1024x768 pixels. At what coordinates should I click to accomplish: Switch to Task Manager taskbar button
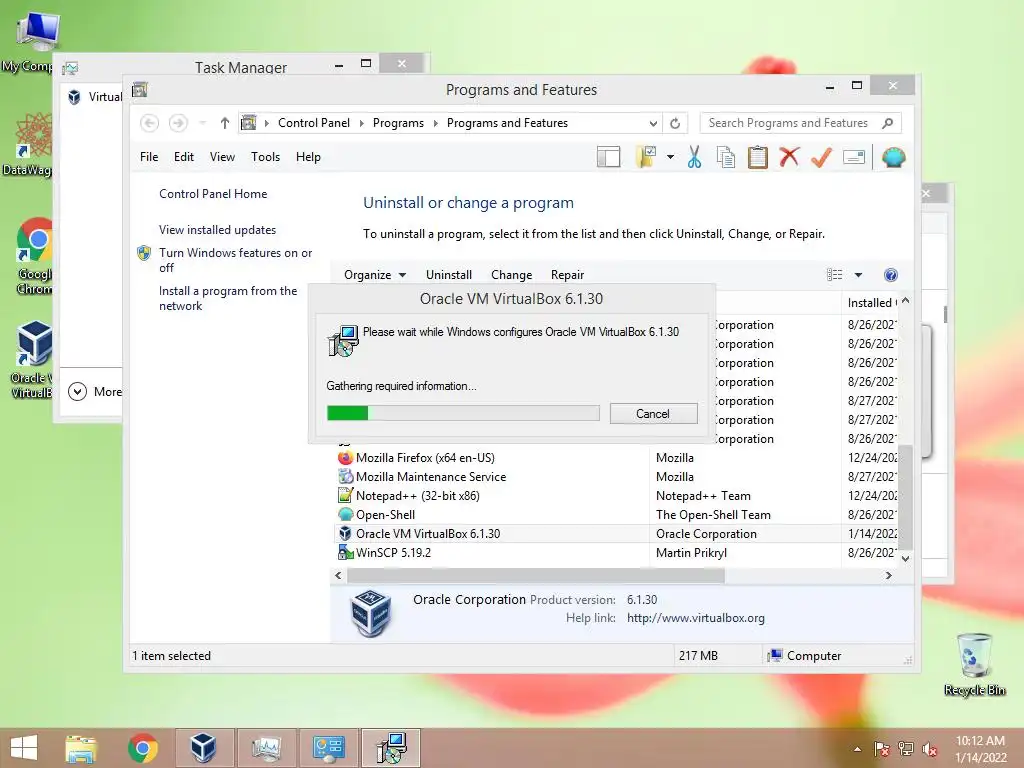coord(266,748)
